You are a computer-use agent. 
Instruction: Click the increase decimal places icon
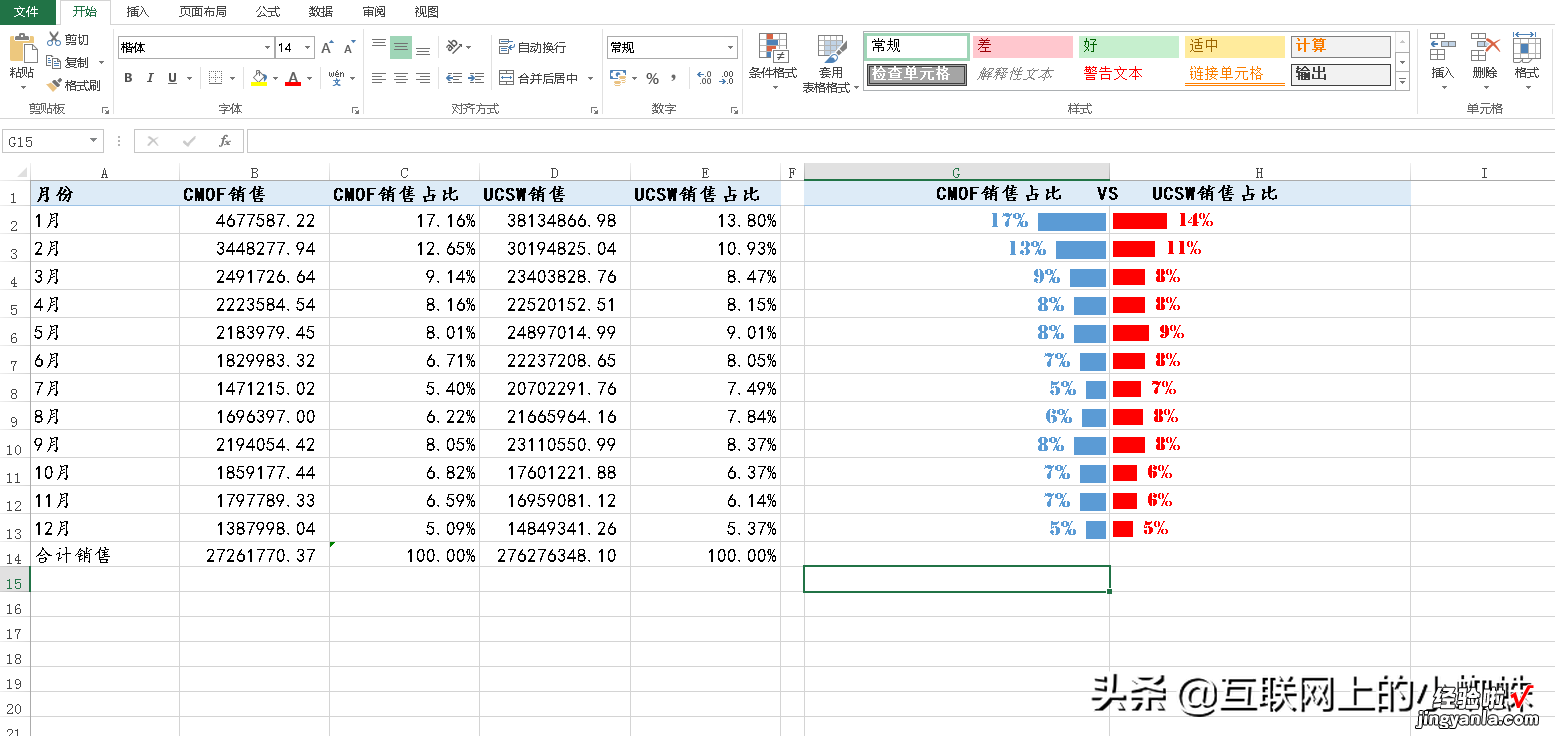pyautogui.click(x=702, y=78)
